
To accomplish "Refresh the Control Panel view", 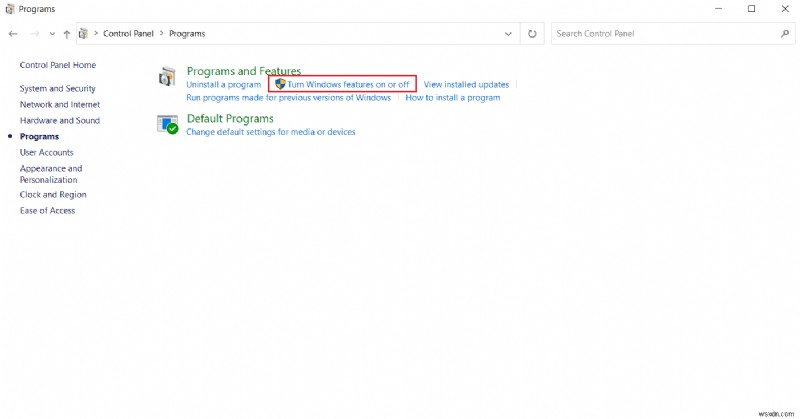I will pos(532,34).
